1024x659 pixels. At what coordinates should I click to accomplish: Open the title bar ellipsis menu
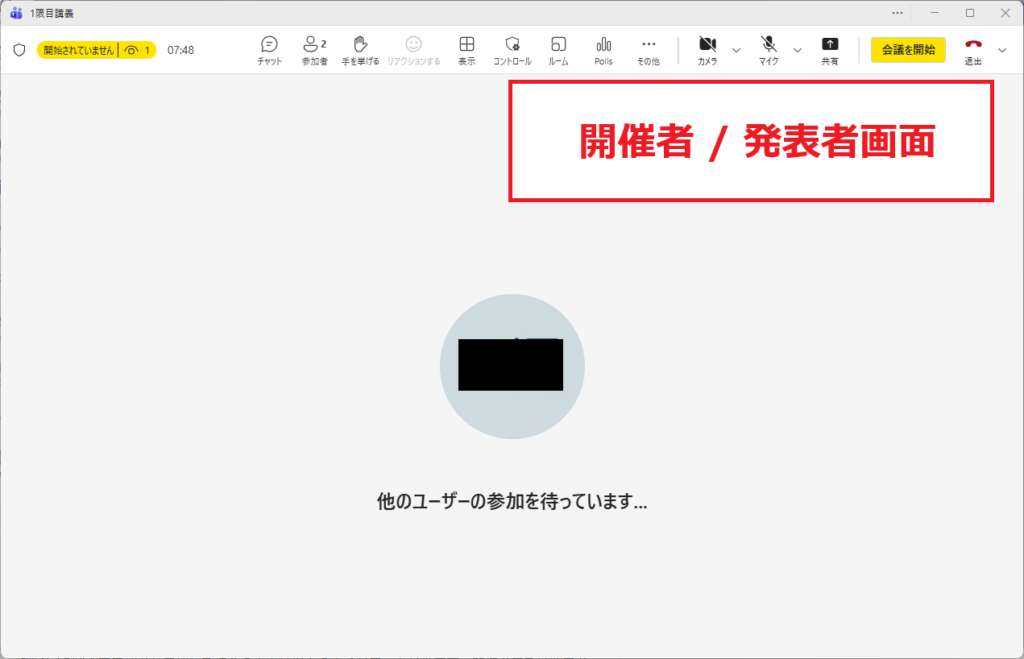pos(897,13)
